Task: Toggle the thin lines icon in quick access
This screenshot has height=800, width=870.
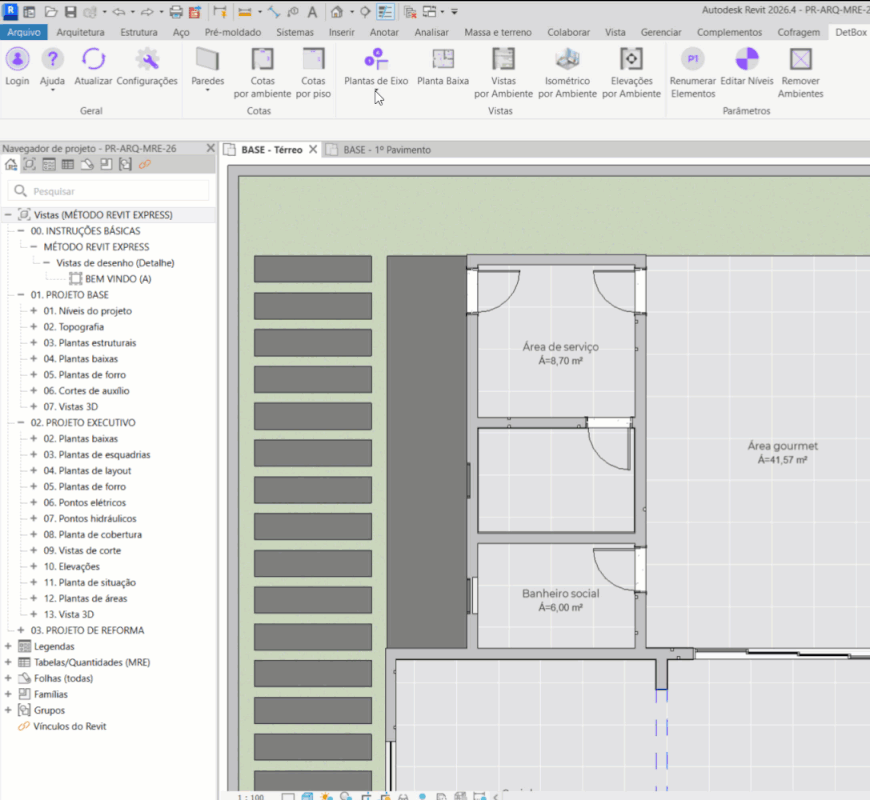Action: coord(385,12)
